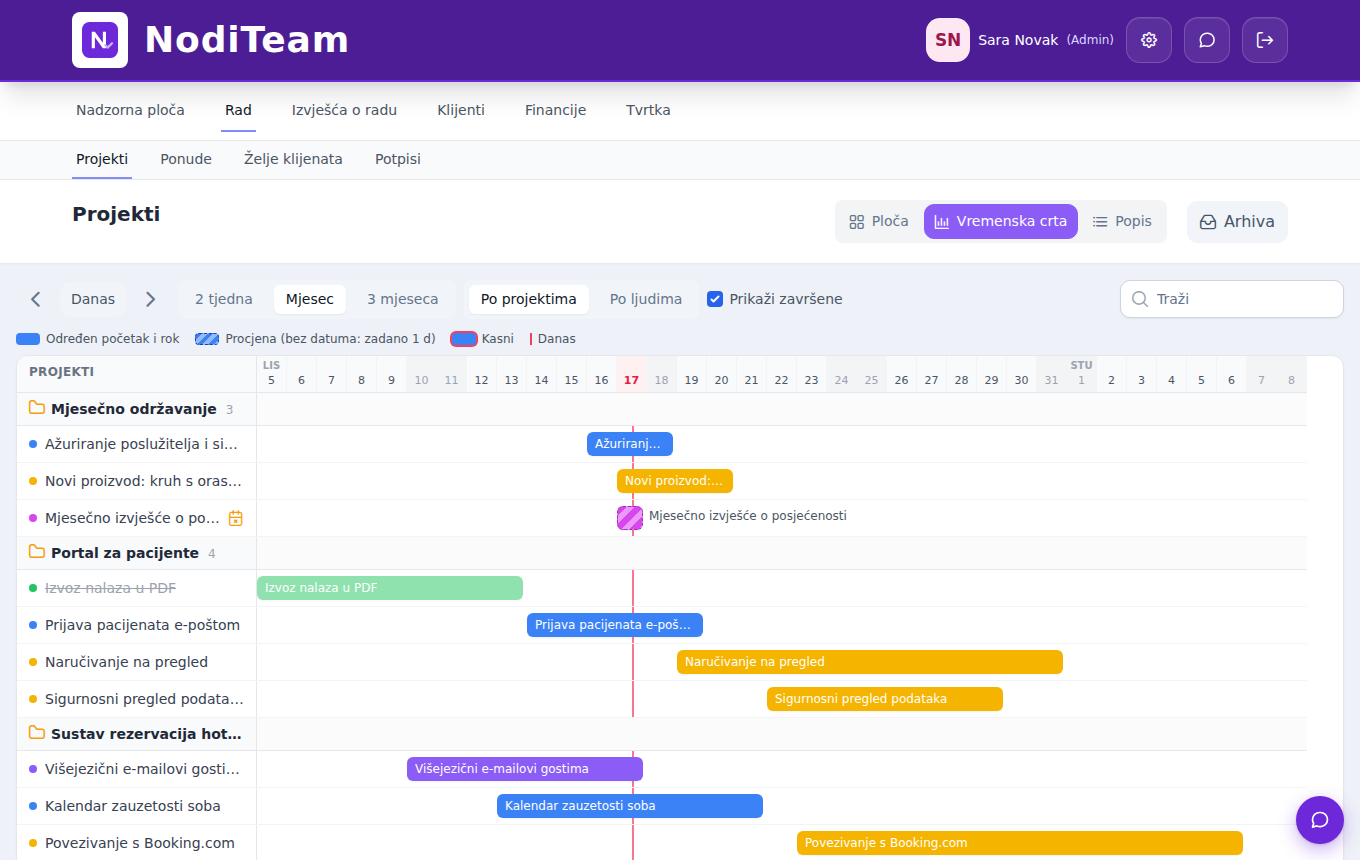The image size is (1360, 860).
Task: Click the logout icon in header
Action: (1265, 40)
